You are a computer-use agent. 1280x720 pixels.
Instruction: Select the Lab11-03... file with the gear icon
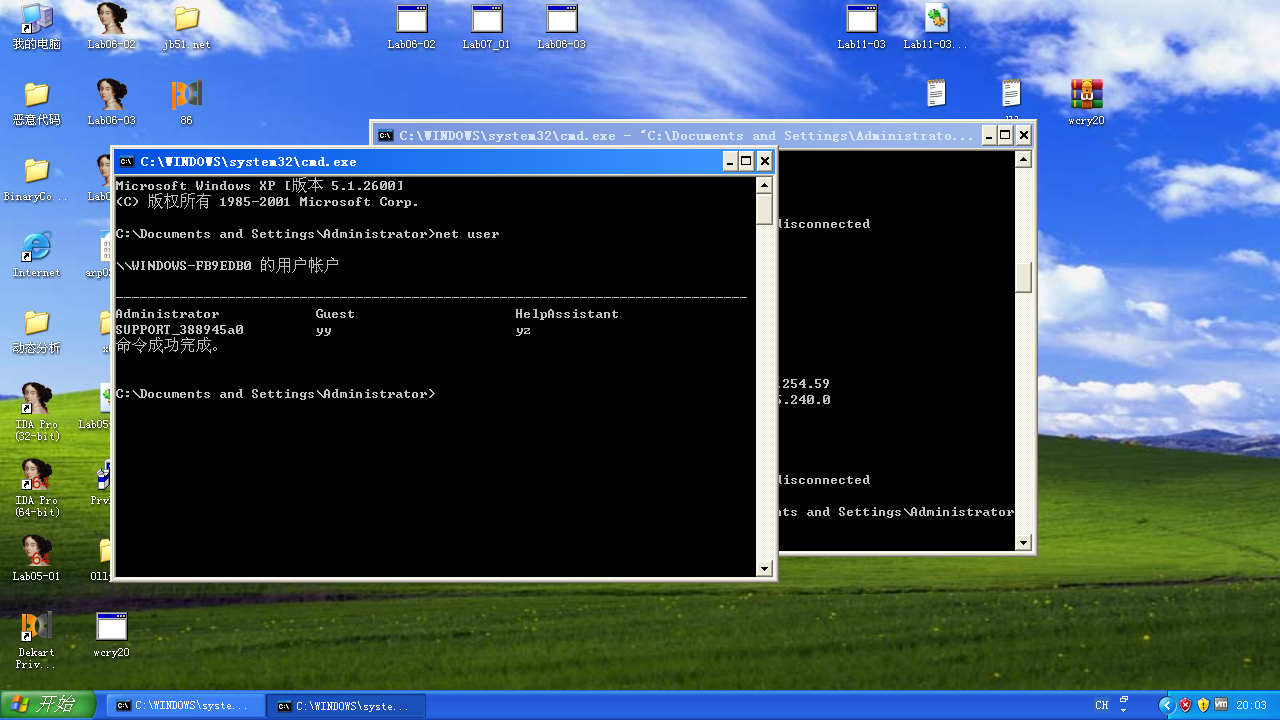[936, 25]
